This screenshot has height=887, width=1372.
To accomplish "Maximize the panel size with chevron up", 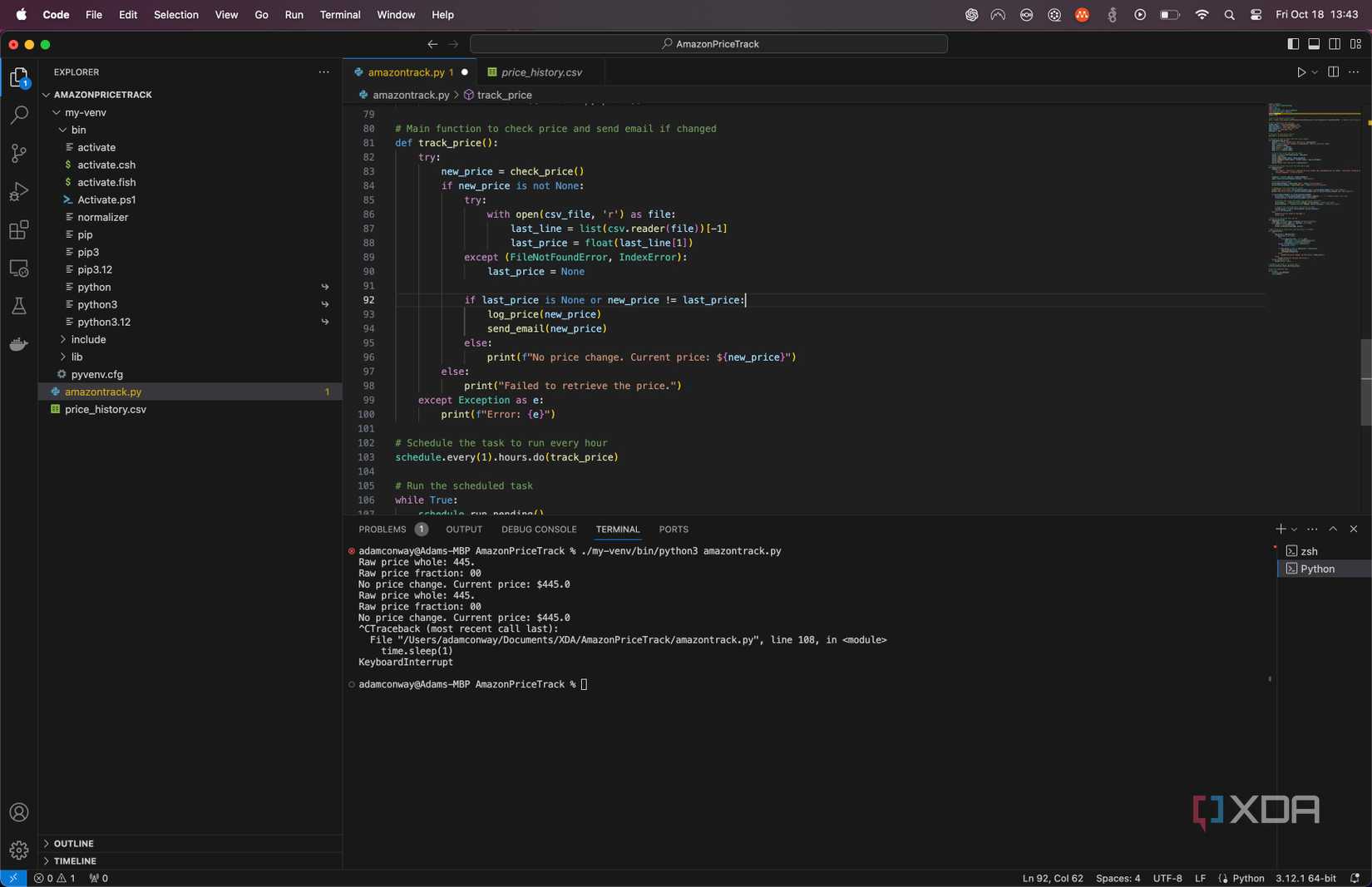I will 1333,529.
